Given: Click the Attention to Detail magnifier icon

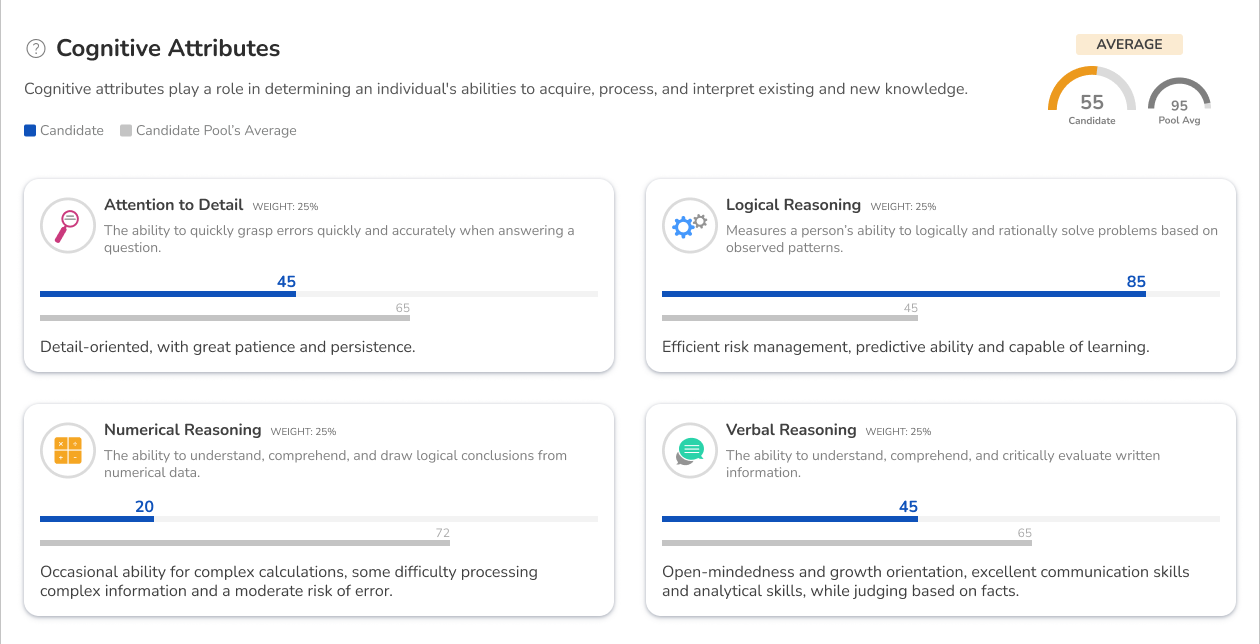Looking at the screenshot, I should tap(68, 226).
